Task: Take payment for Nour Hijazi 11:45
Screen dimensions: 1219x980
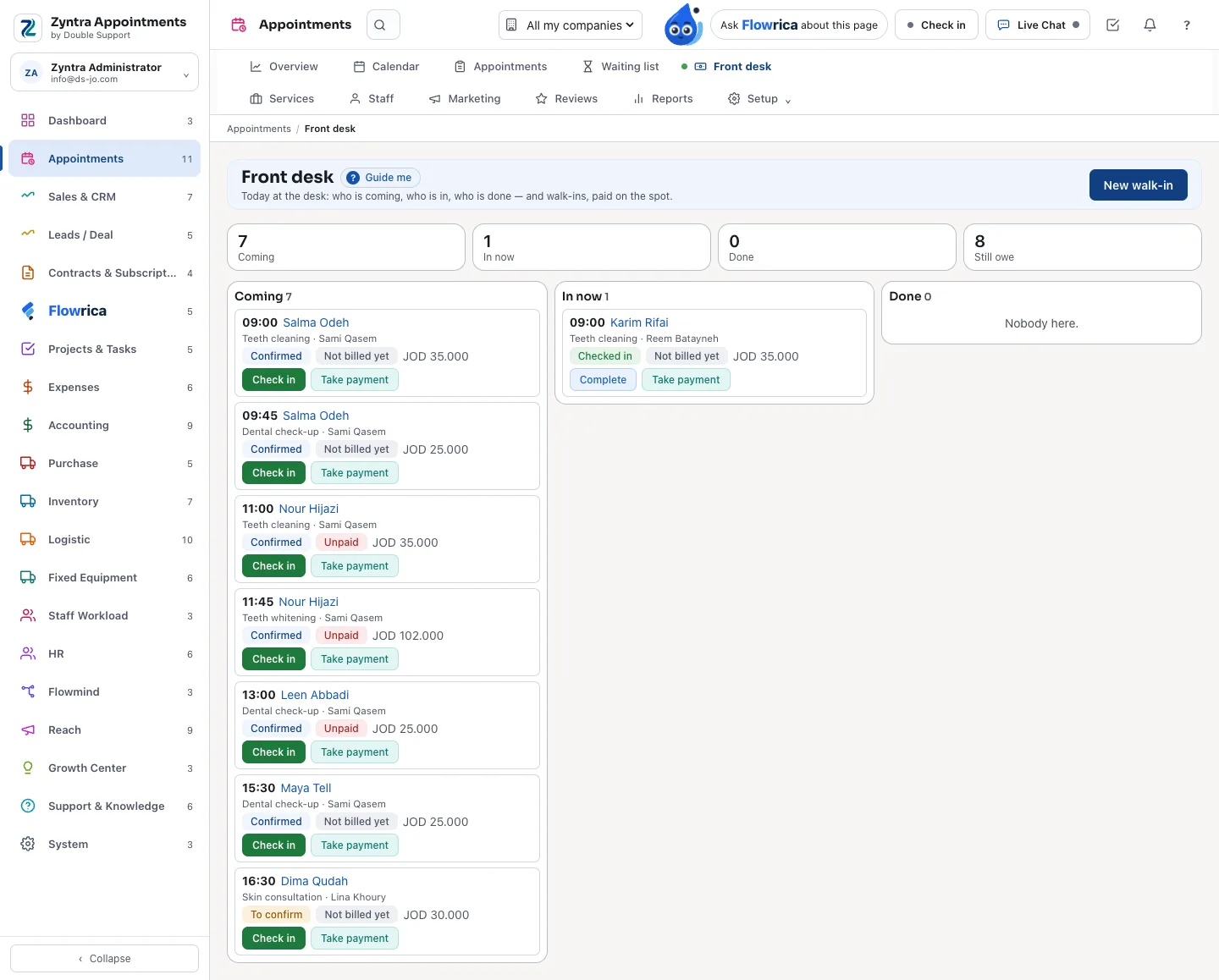Action: tap(355, 659)
